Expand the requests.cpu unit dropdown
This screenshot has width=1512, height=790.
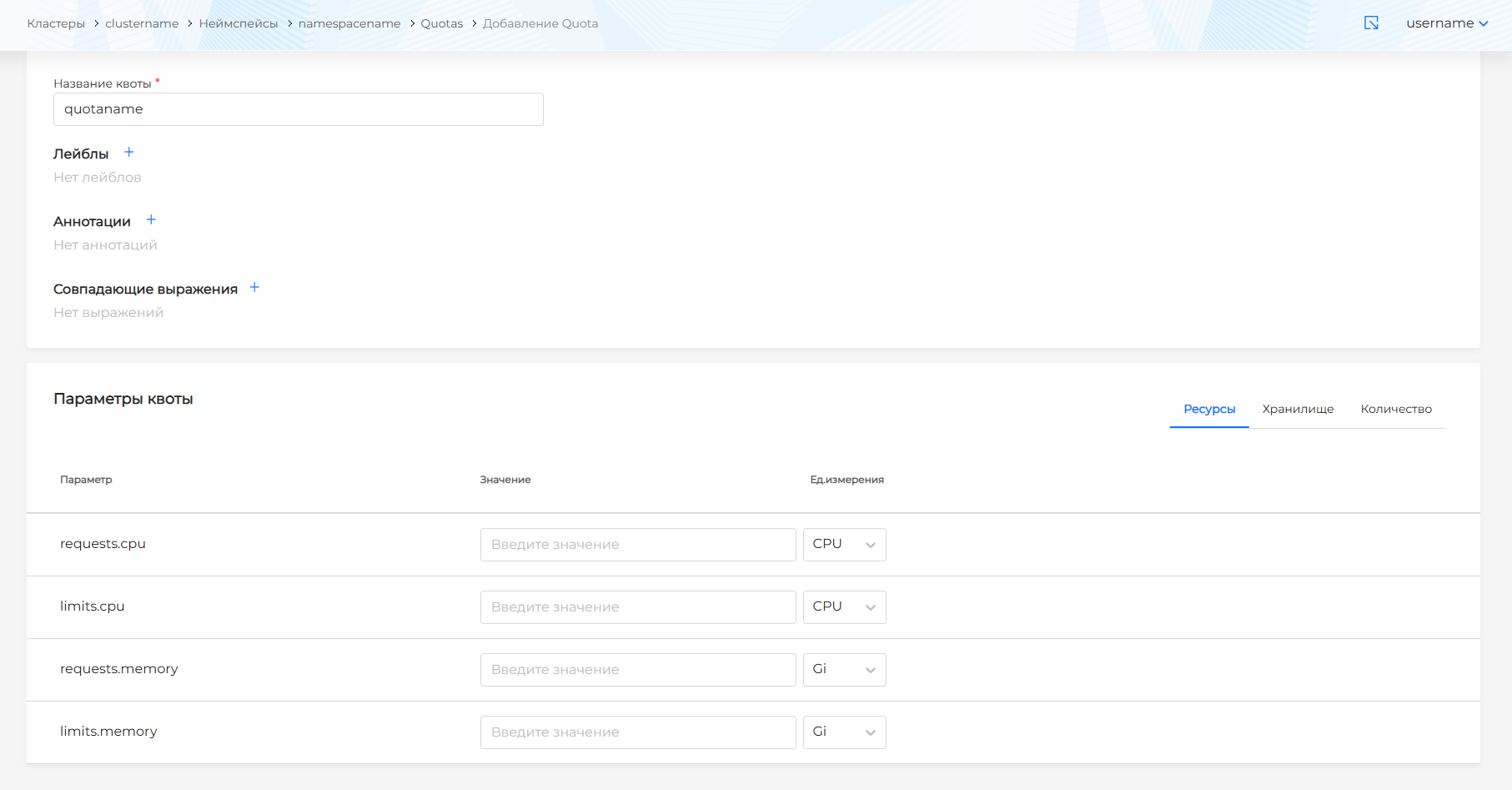(x=844, y=545)
